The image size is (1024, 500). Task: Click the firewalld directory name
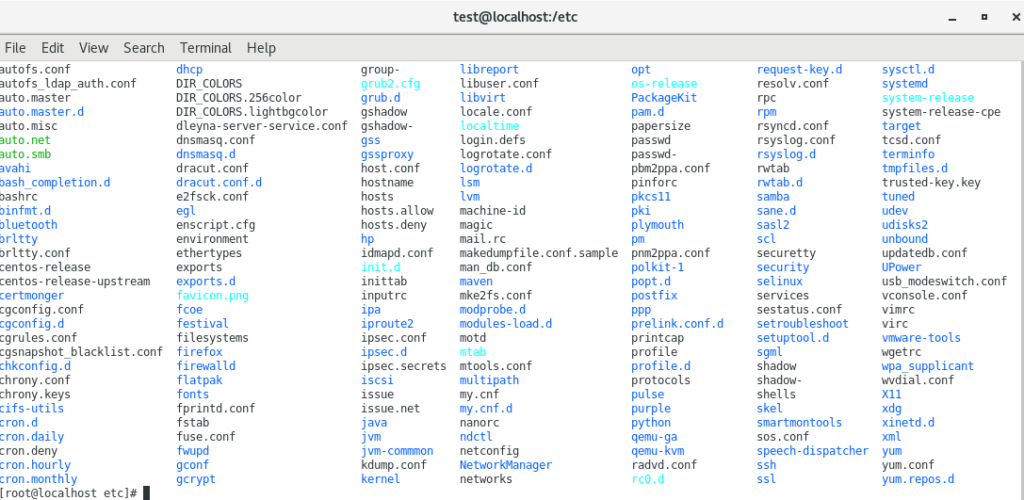(x=206, y=366)
